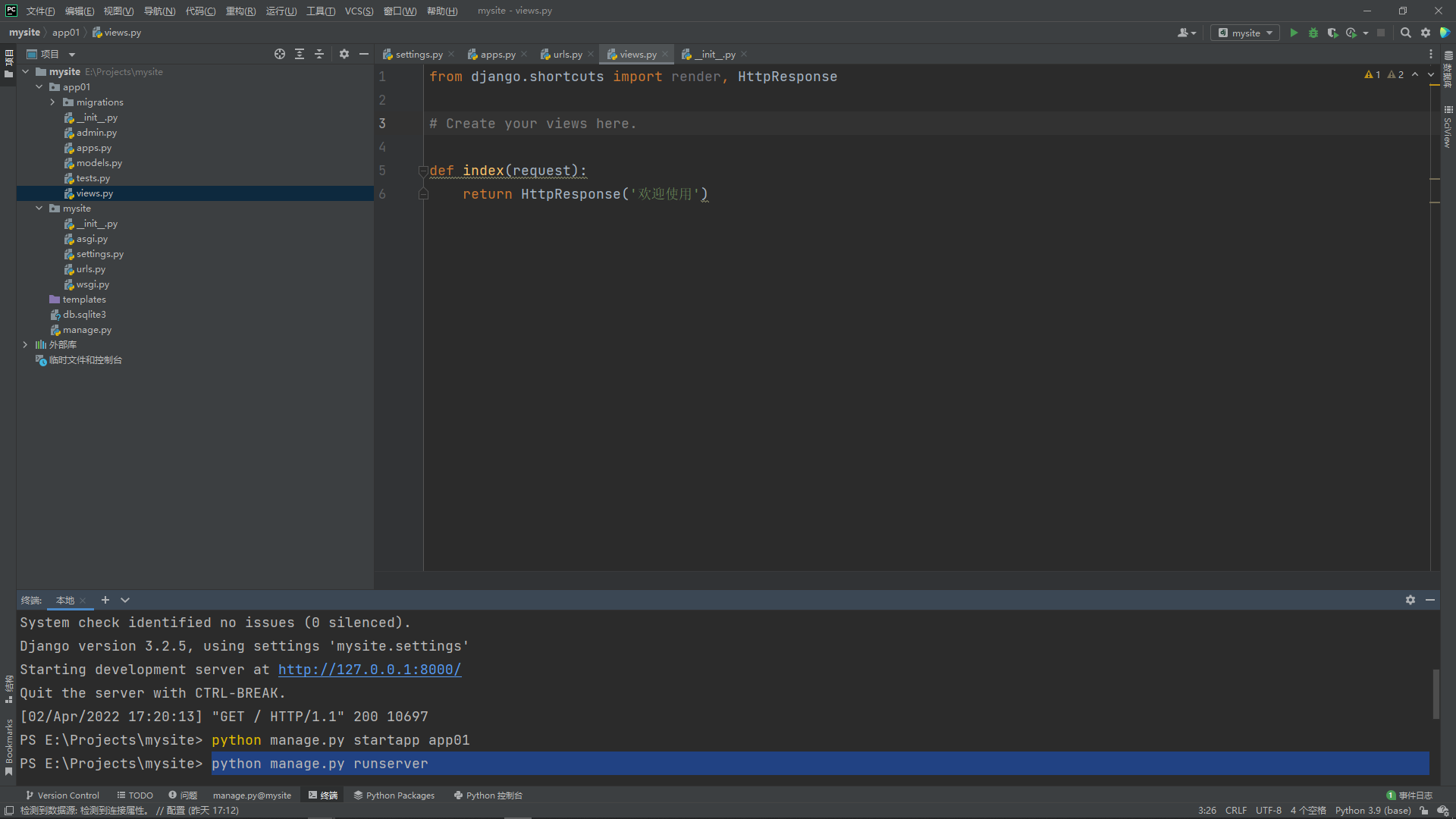Image resolution: width=1456 pixels, height=819 pixels.
Task: Open the Version Control tool window
Action: pos(62,795)
